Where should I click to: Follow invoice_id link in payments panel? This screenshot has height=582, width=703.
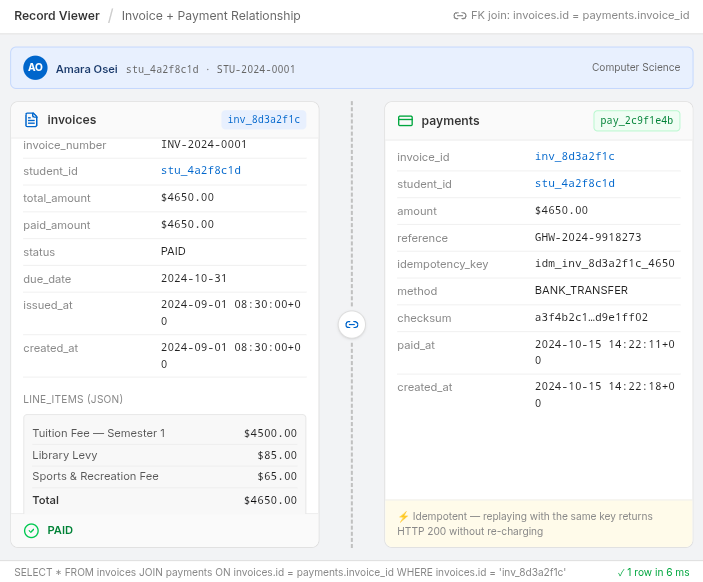(575, 157)
